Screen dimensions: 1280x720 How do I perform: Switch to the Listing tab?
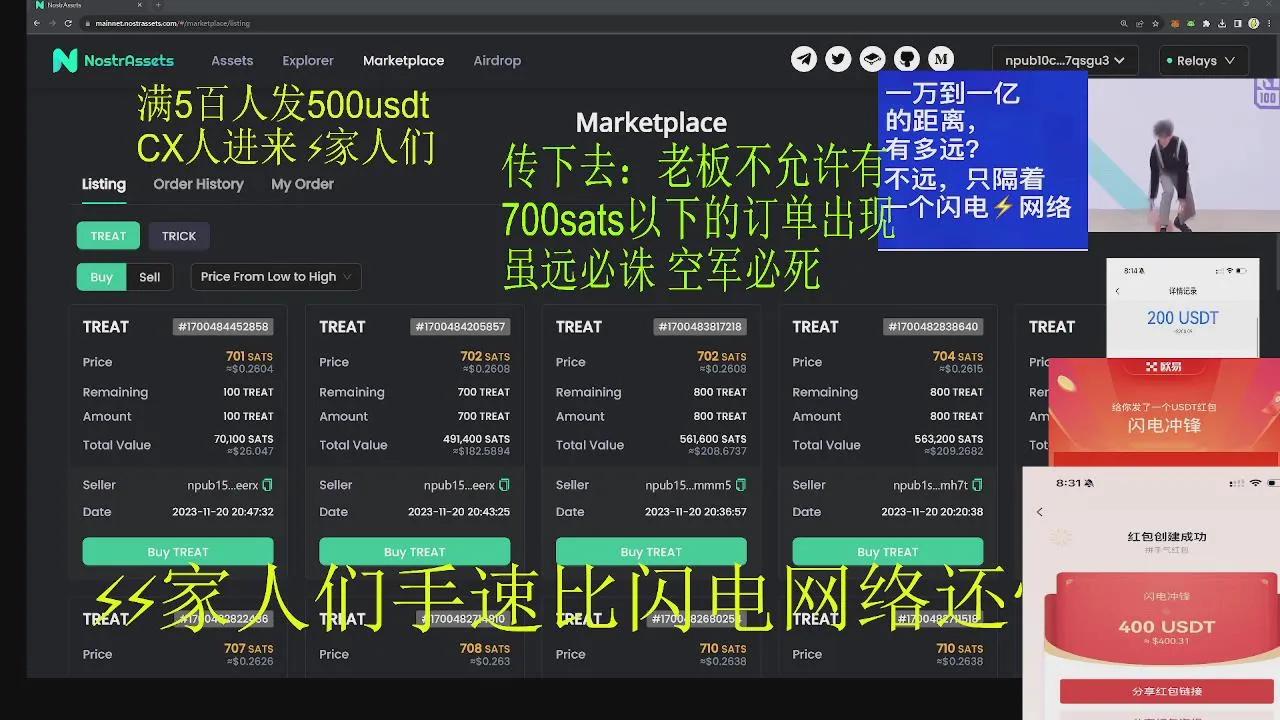click(104, 184)
